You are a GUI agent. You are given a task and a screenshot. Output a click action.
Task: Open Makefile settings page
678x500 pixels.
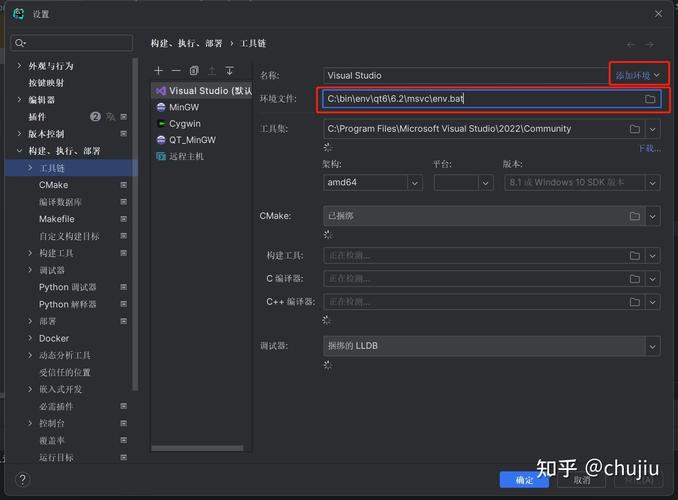coord(57,219)
